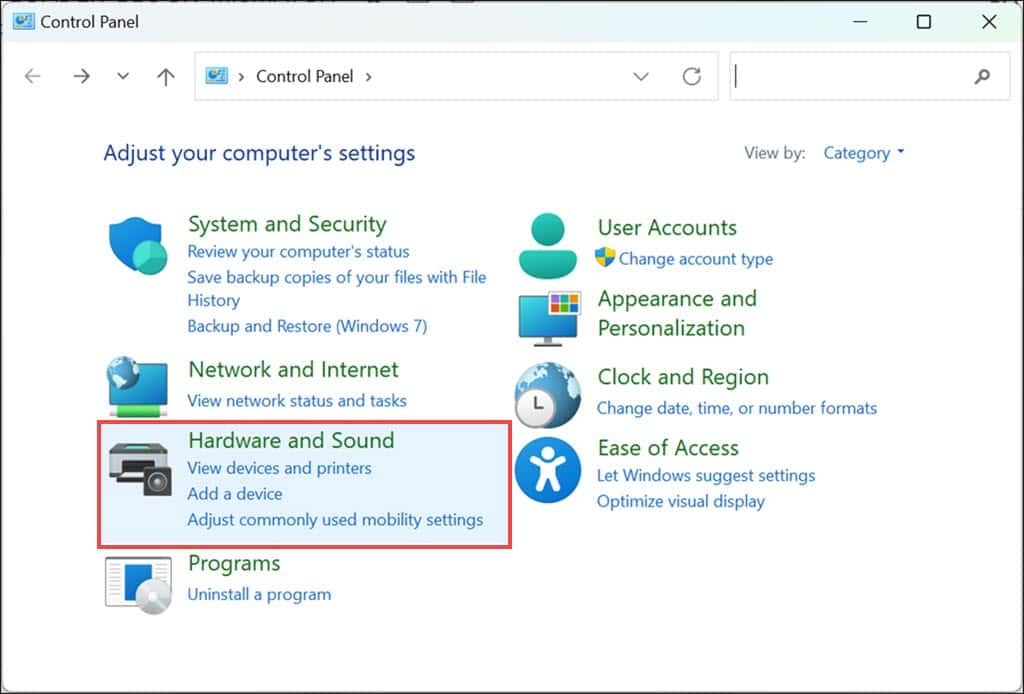Viewport: 1024px width, 694px height.
Task: Click Add a device link
Action: coord(235,494)
